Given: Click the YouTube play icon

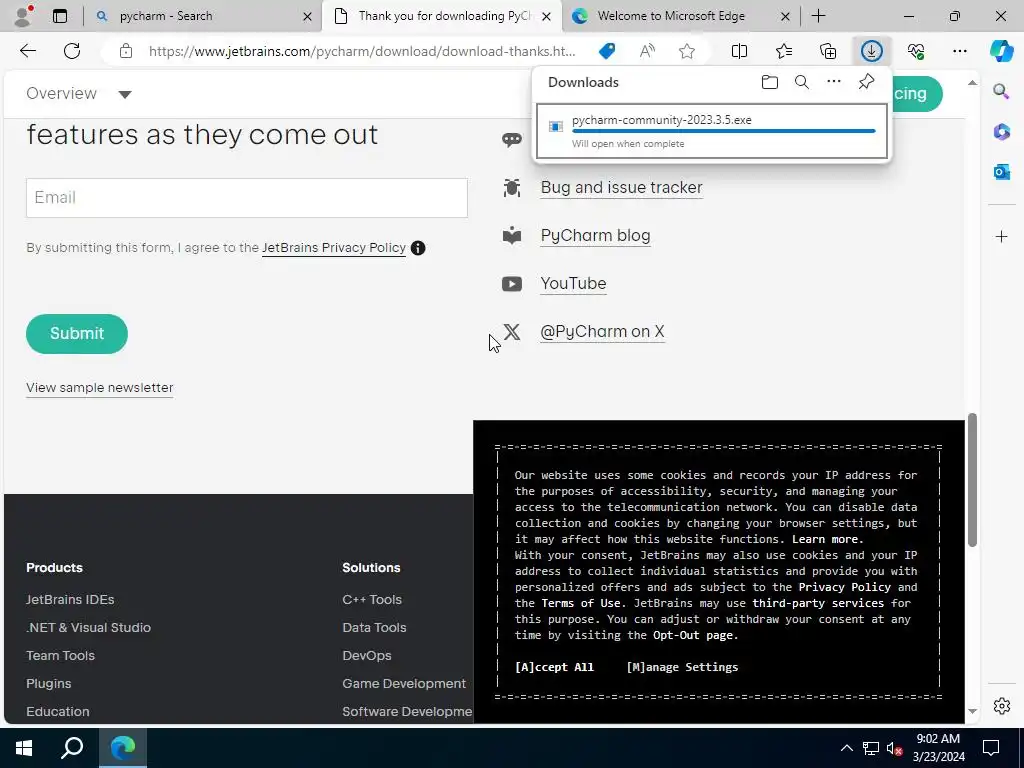Looking at the screenshot, I should coord(511,283).
